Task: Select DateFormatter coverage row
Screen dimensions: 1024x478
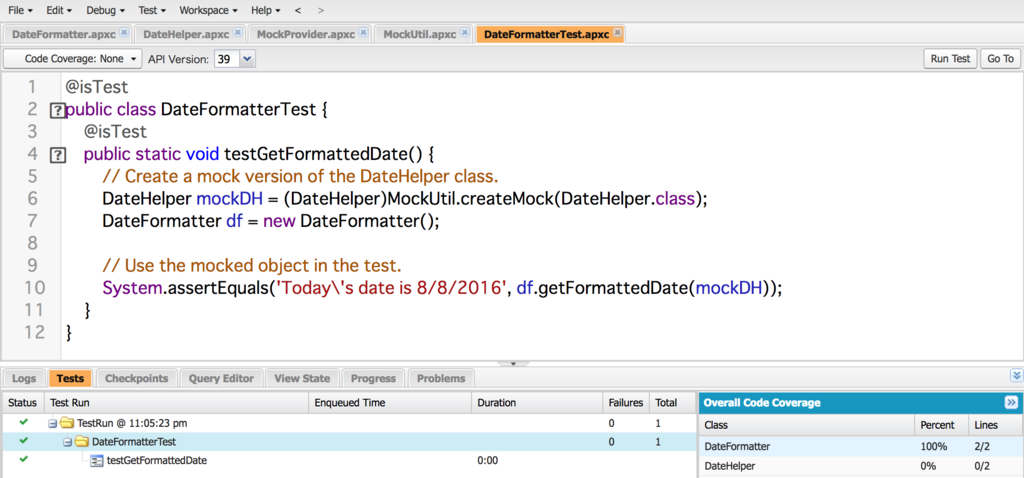Action: click(860, 447)
